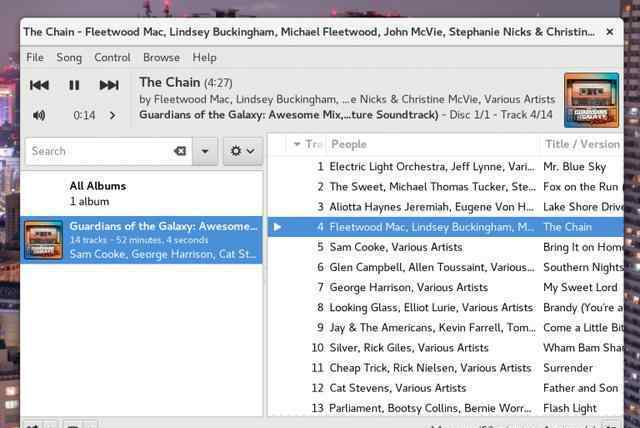Sort by Title / Version column header
Screen dimensions: 640x428
coord(582,144)
